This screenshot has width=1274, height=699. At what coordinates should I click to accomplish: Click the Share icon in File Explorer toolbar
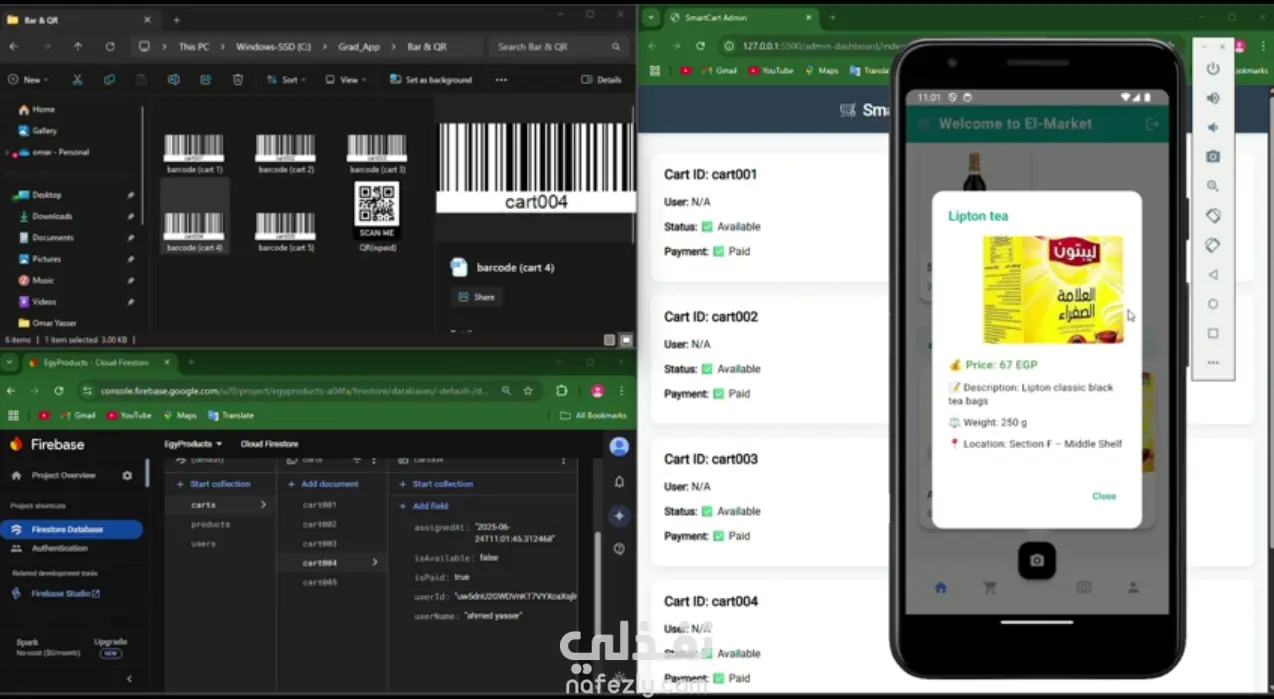205,80
